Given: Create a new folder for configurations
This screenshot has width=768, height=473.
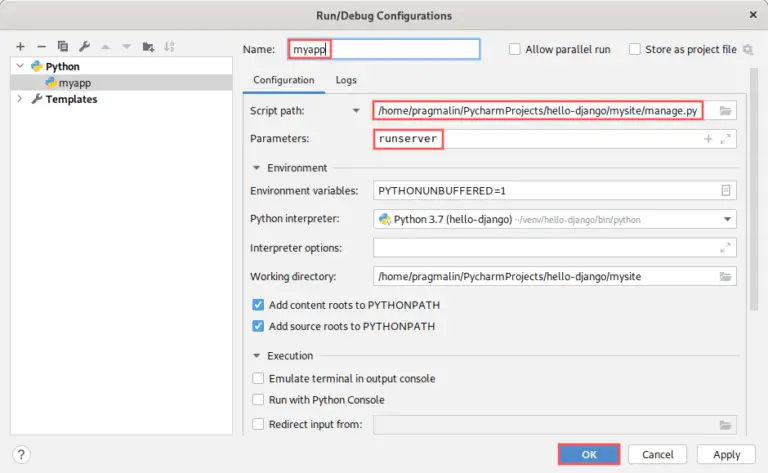Looking at the screenshot, I should click(148, 47).
